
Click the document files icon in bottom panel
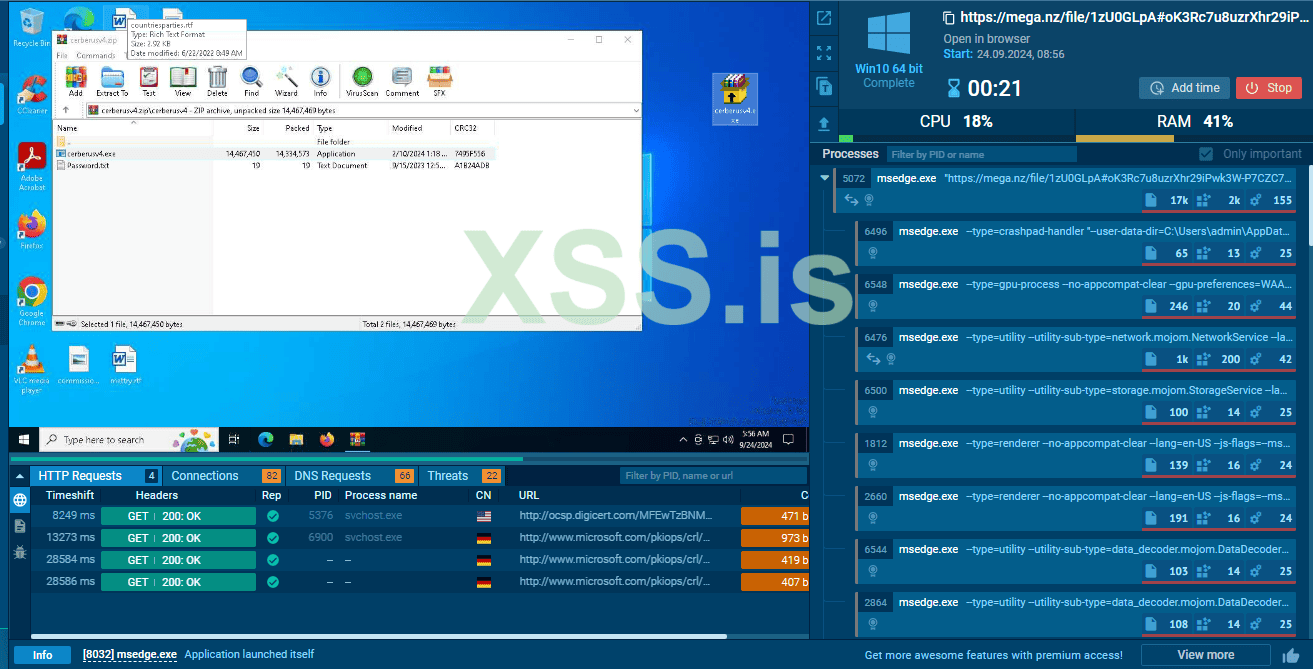click(20, 526)
